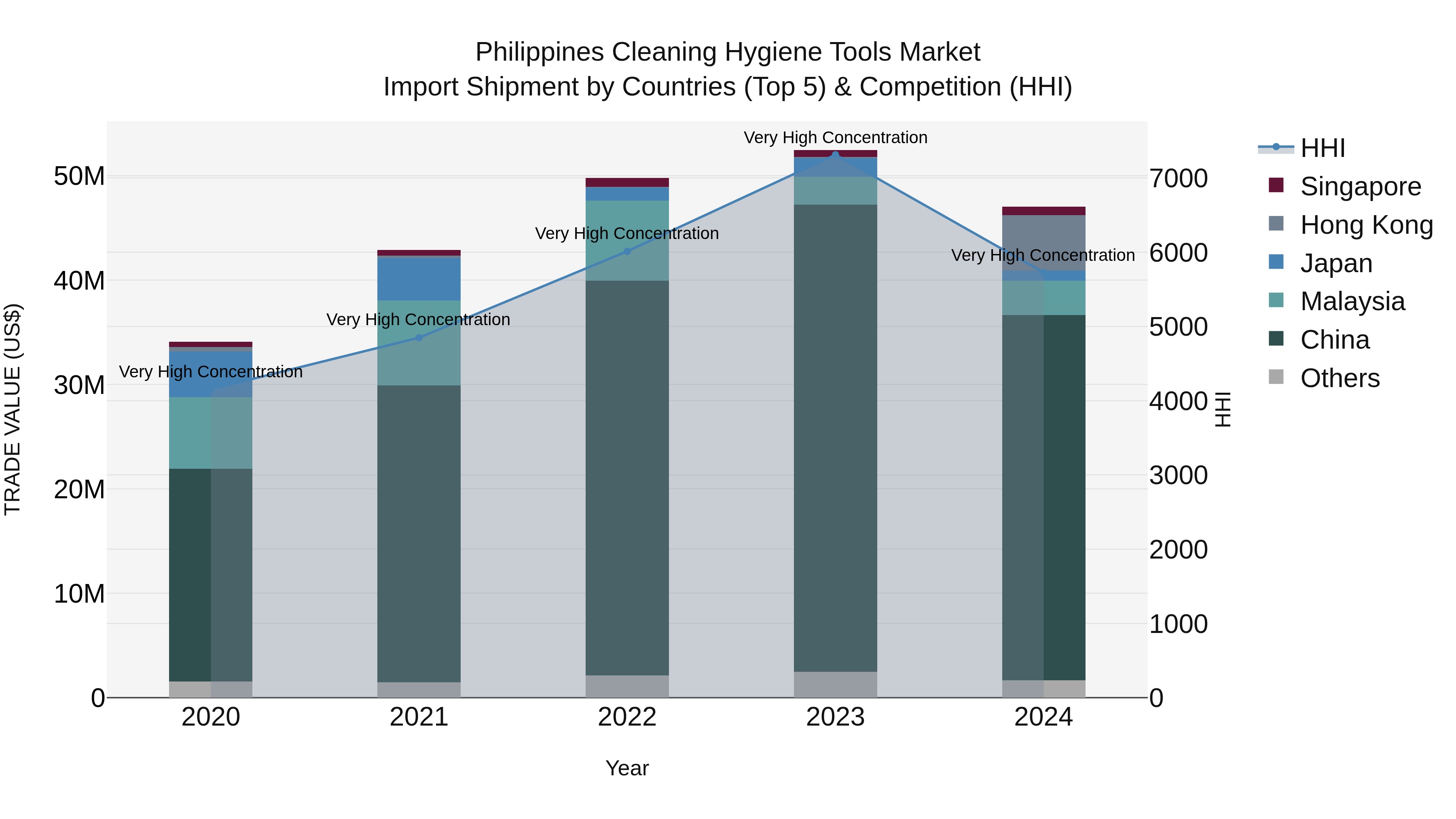Click the Year axis title
This screenshot has width=1456, height=819.
tap(627, 768)
